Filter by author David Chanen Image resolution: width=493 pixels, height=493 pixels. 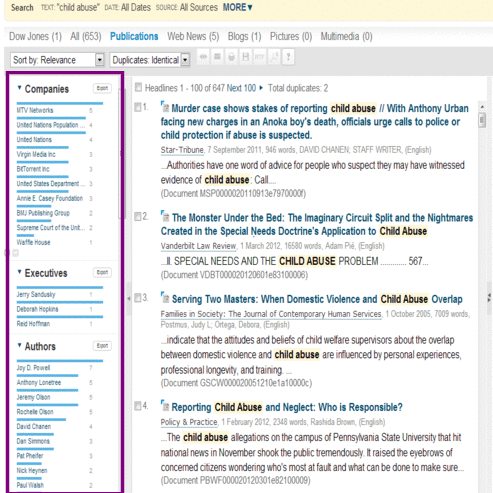pos(34,426)
